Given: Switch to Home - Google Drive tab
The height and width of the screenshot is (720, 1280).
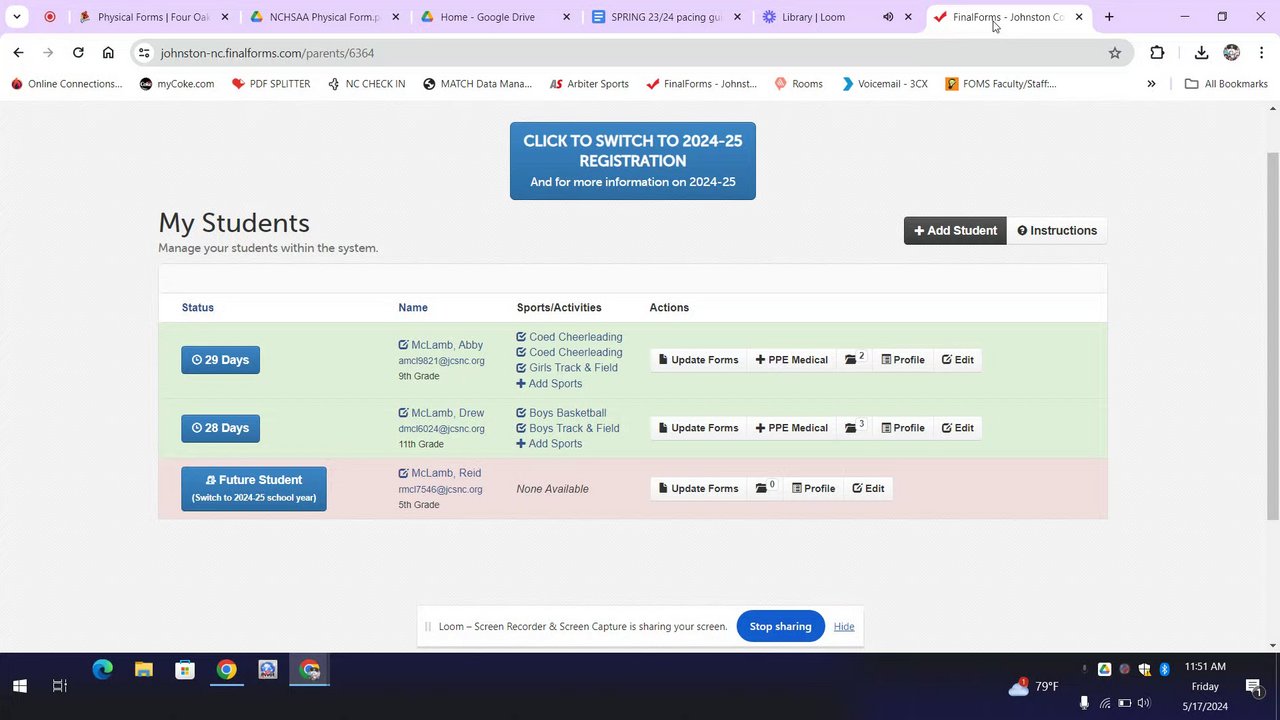Looking at the screenshot, I should click(497, 17).
